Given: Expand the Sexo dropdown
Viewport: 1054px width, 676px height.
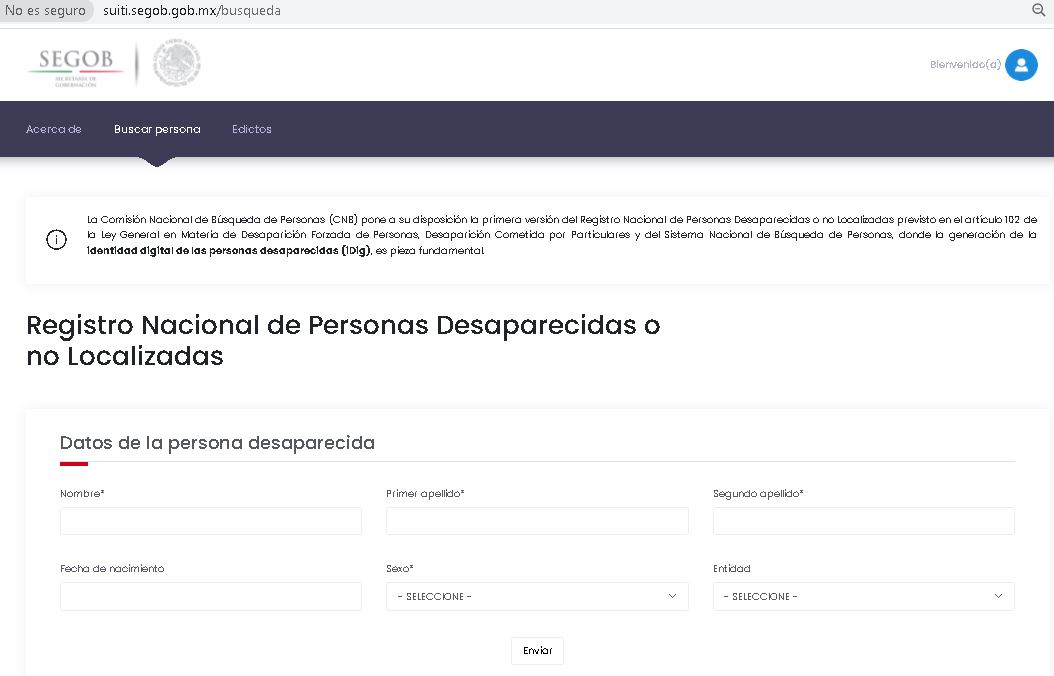Looking at the screenshot, I should (537, 596).
